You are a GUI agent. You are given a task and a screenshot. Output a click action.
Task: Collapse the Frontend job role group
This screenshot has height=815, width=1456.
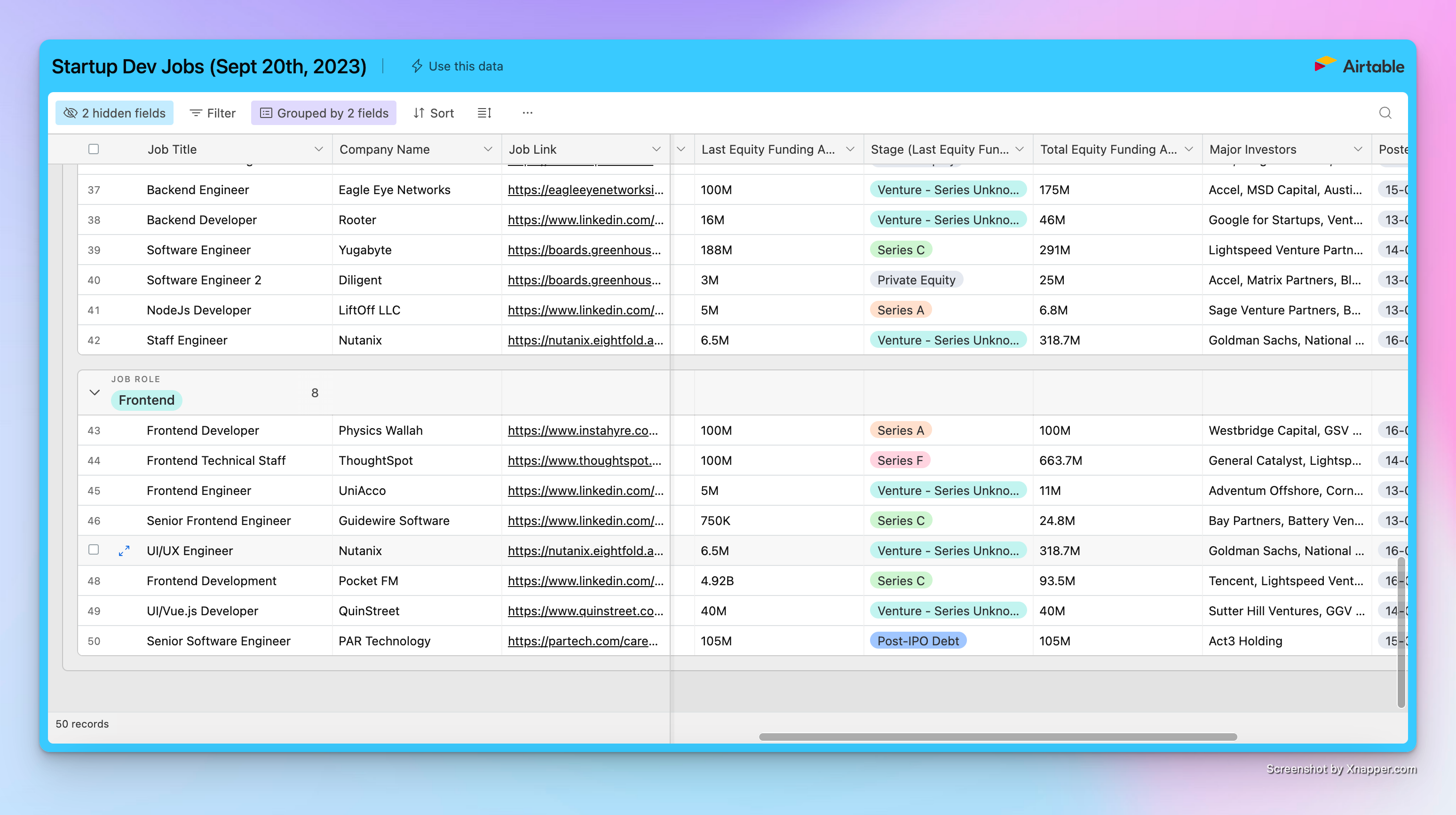(95, 392)
